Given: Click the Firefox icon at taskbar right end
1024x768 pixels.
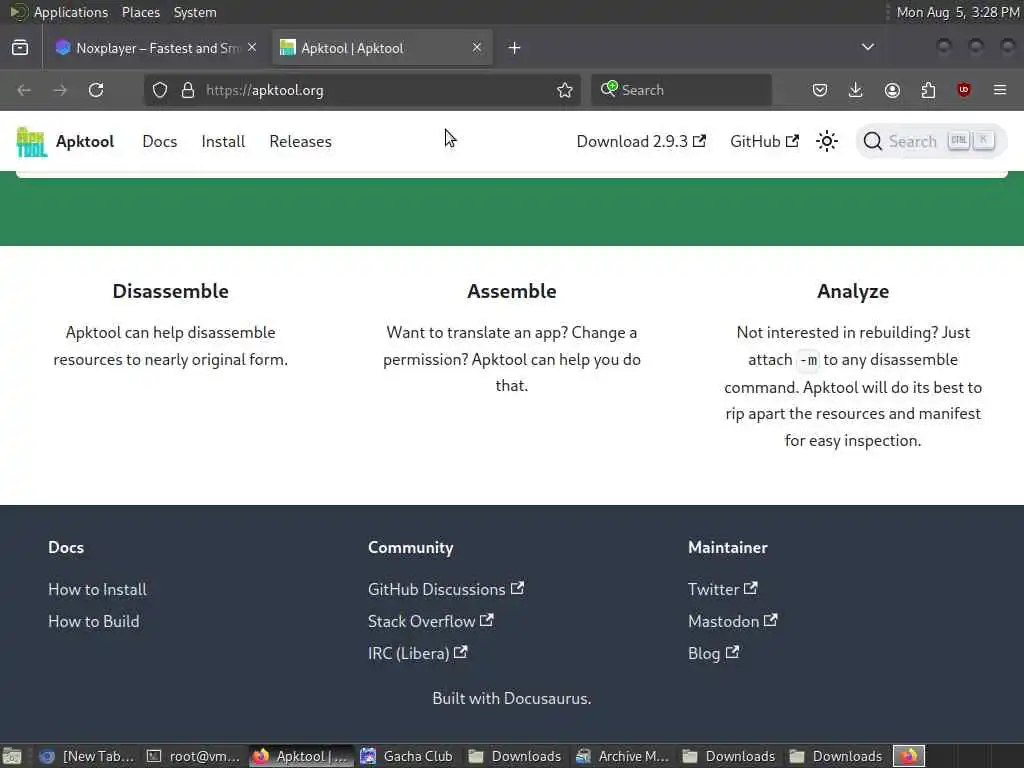Looking at the screenshot, I should click(x=908, y=756).
